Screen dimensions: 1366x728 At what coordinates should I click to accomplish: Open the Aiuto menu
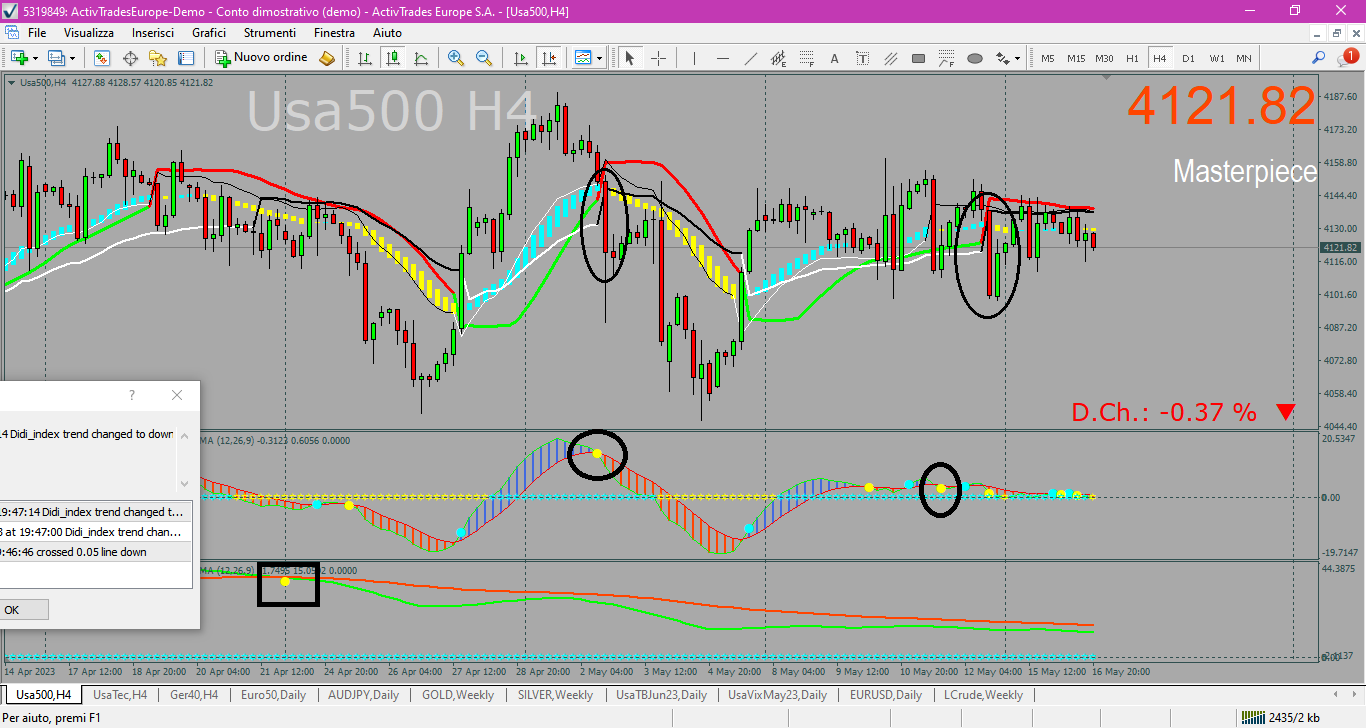(387, 33)
